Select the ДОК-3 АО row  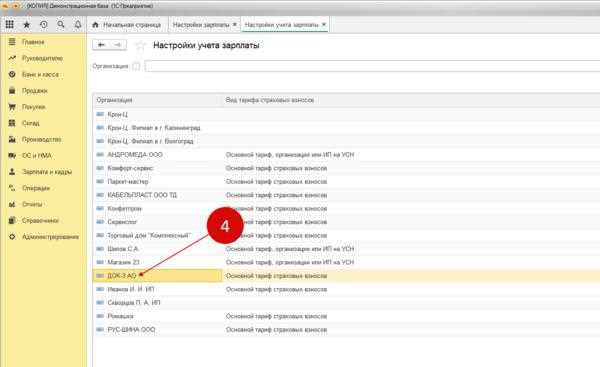pyautogui.click(x=346, y=276)
